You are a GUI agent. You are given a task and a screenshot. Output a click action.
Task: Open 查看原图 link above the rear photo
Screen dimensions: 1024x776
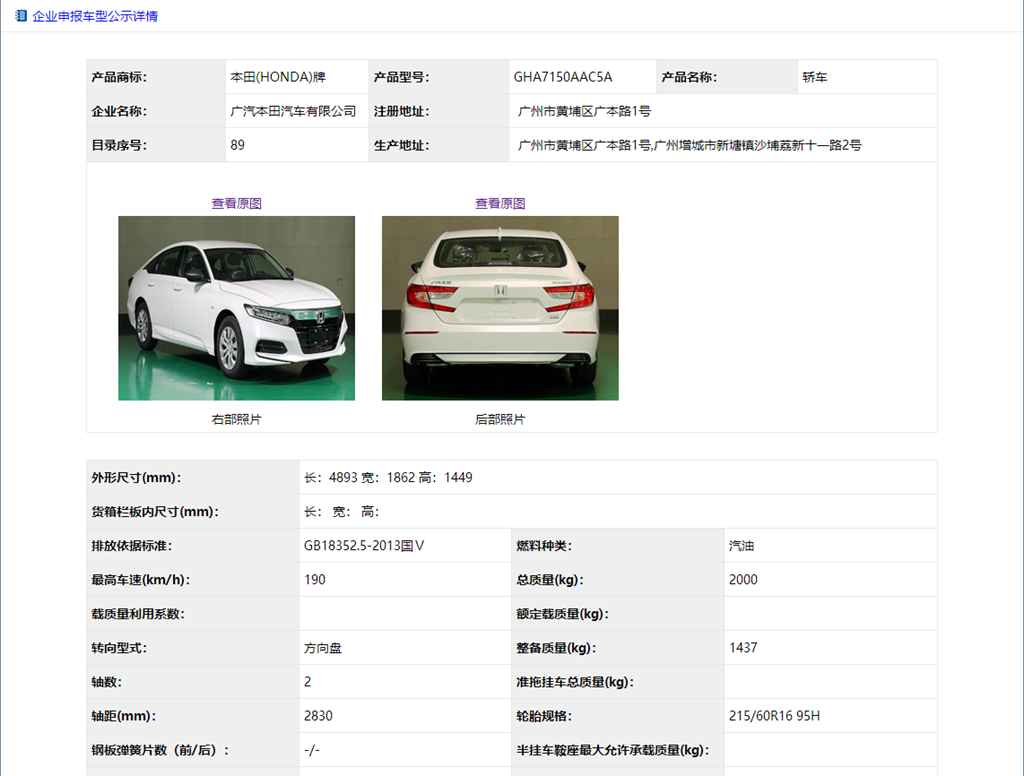click(x=500, y=203)
